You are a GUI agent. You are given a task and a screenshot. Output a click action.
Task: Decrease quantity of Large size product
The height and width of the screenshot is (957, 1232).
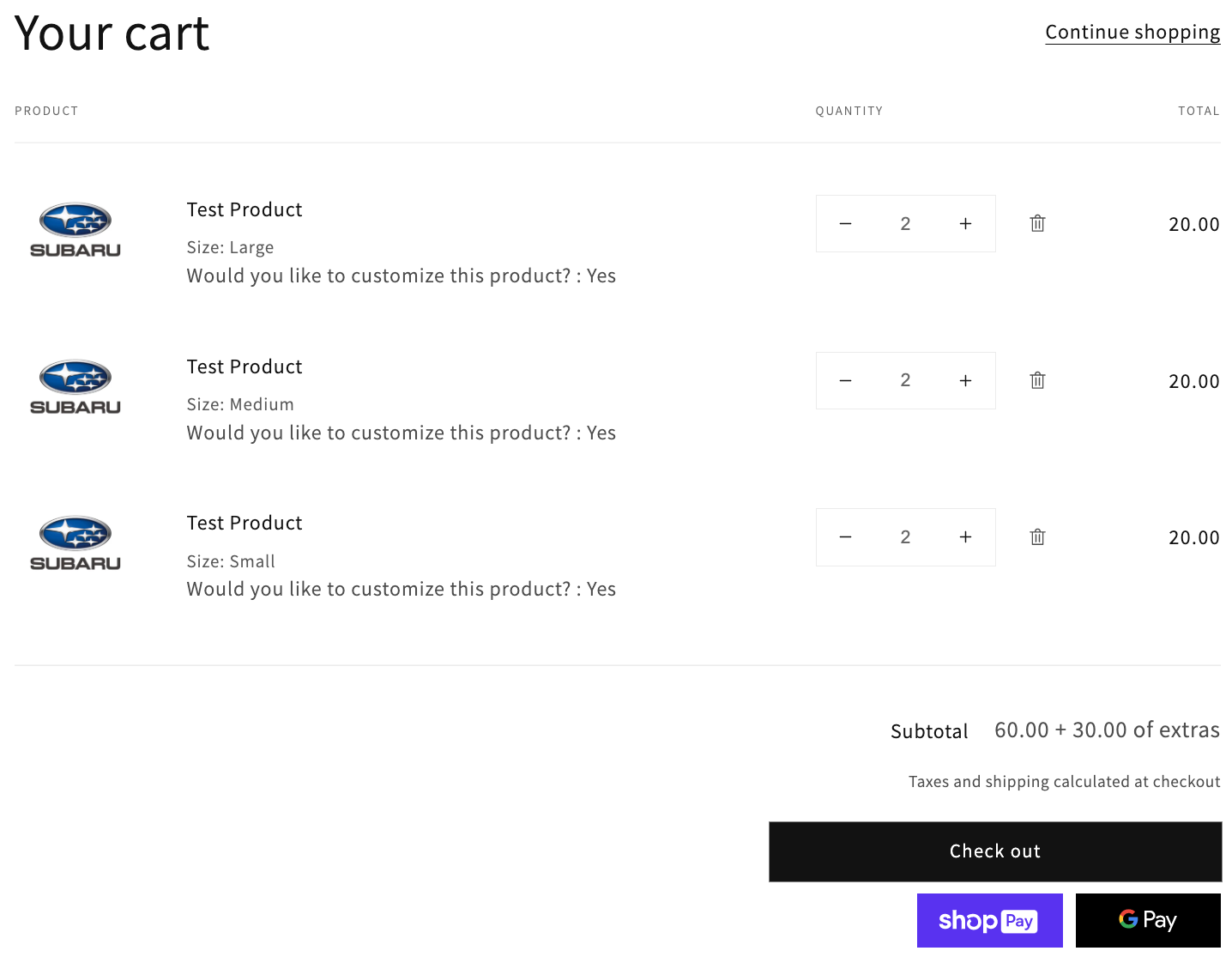pos(845,224)
